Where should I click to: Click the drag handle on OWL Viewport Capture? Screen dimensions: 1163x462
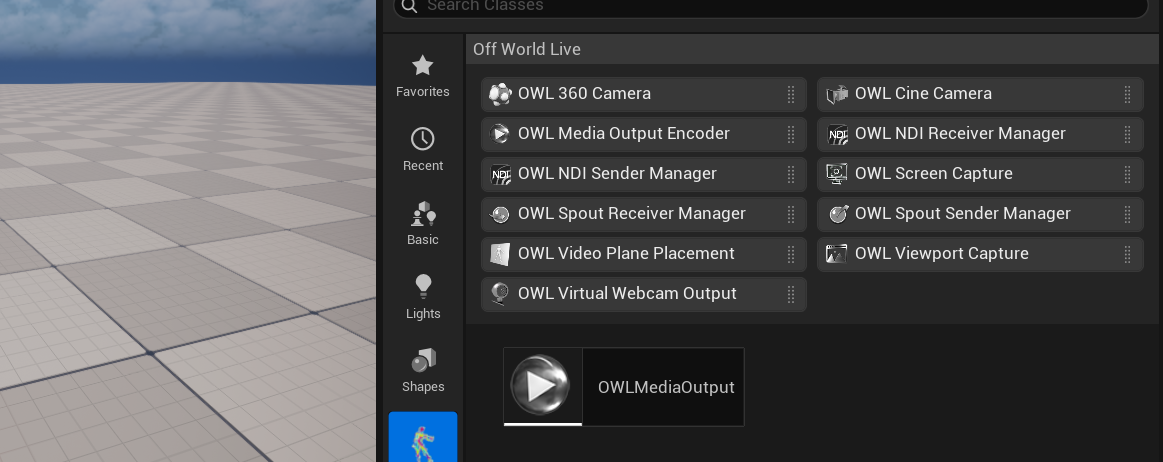click(1127, 254)
